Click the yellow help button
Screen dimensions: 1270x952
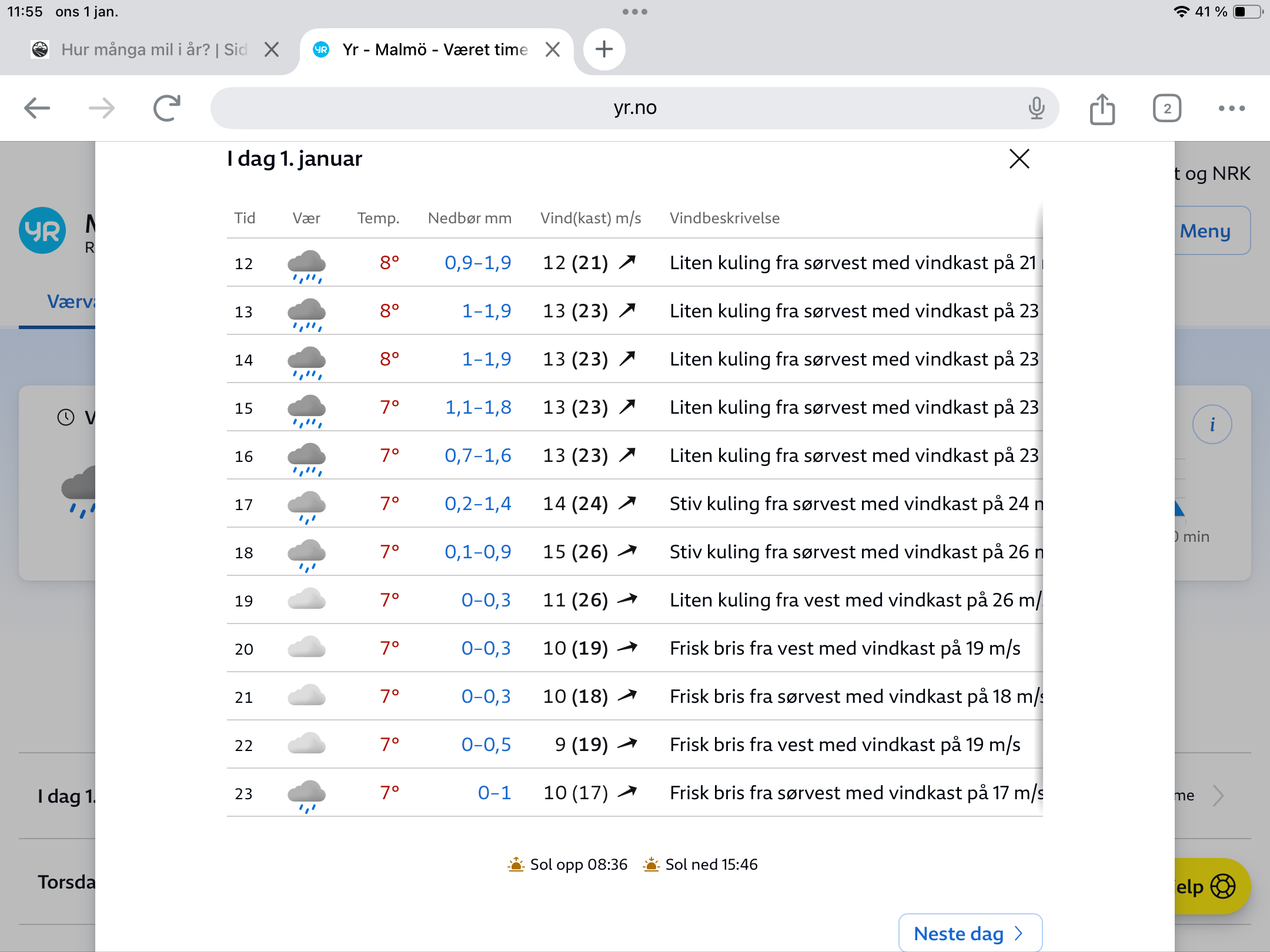click(1211, 886)
